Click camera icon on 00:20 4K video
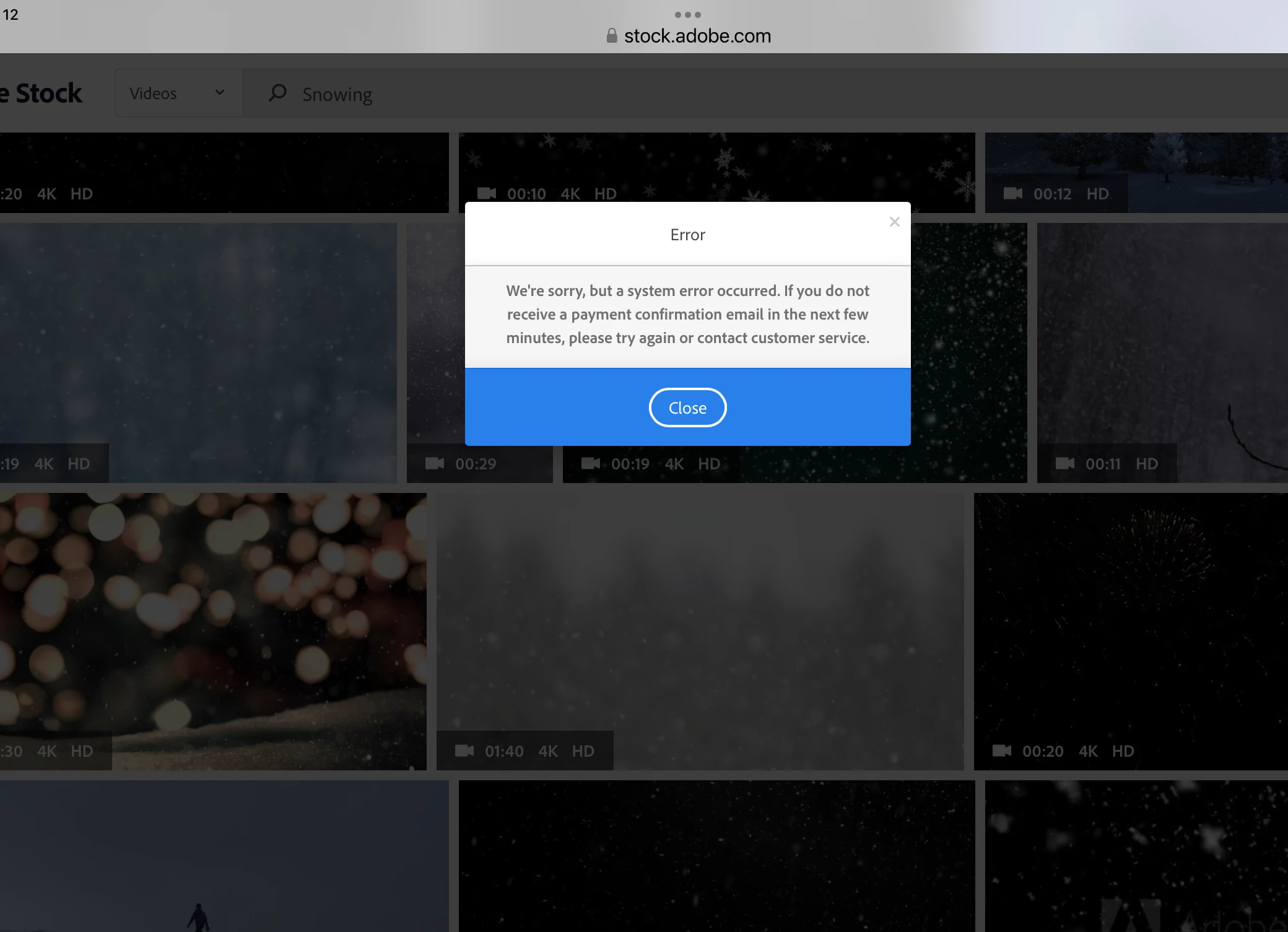 coord(1002,751)
